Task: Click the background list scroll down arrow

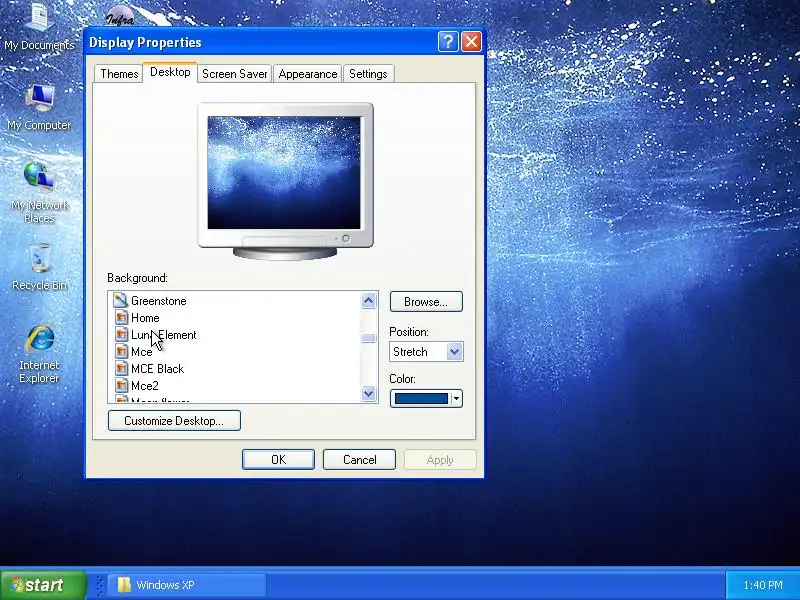Action: pyautogui.click(x=368, y=393)
